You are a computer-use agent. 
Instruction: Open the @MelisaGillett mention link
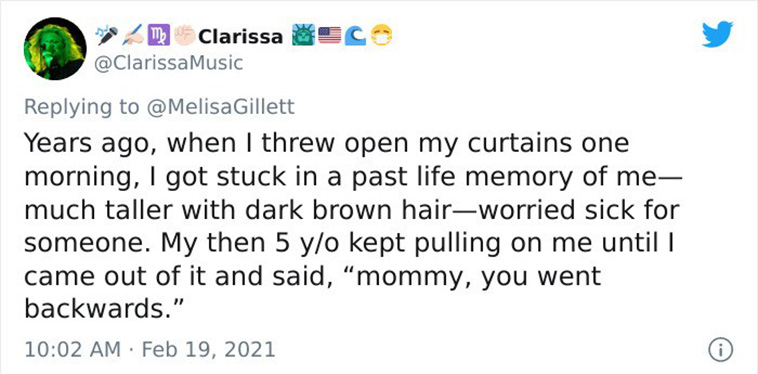(x=219, y=107)
